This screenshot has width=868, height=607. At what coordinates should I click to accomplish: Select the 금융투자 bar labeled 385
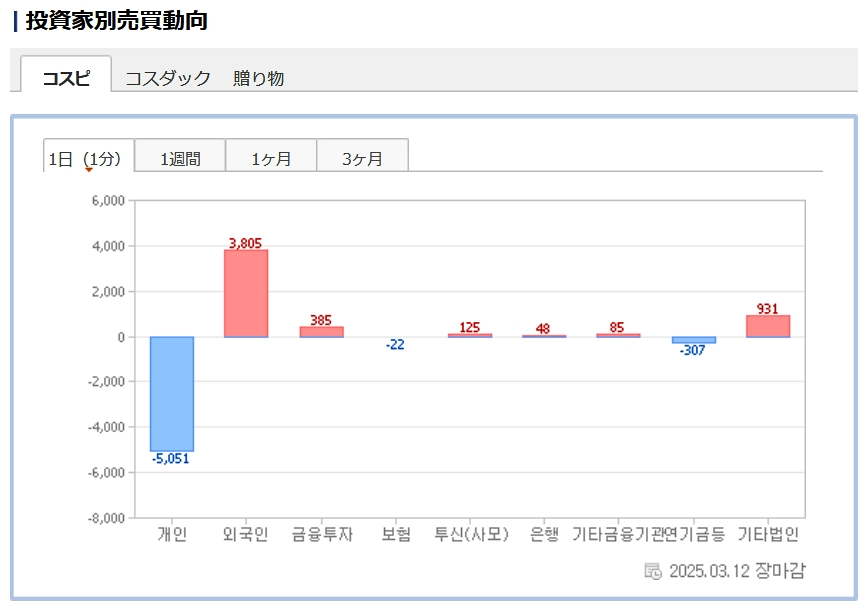(x=321, y=331)
